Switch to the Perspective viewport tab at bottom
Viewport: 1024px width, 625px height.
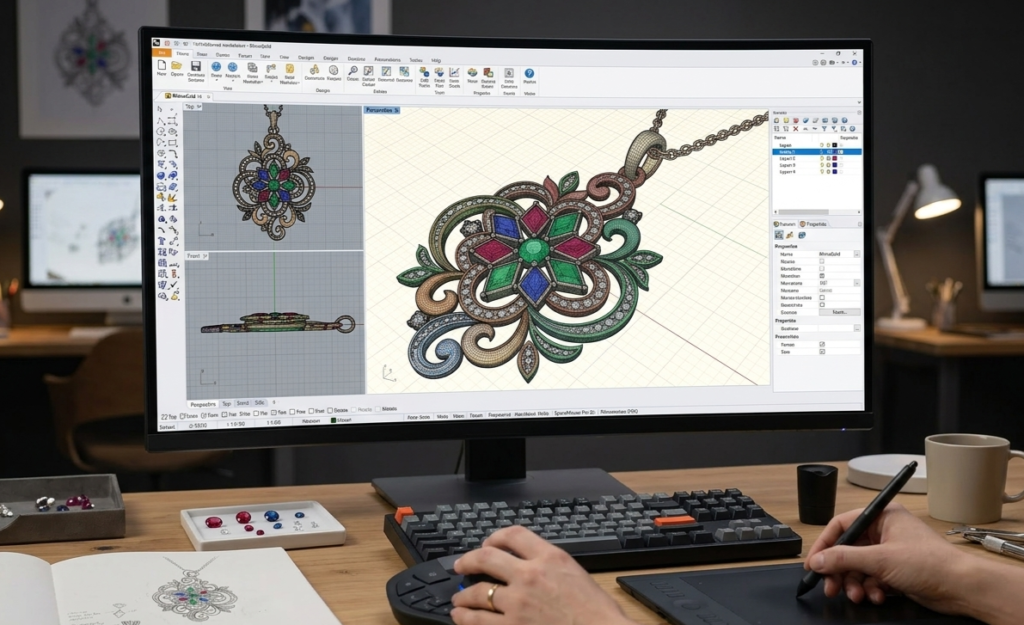[x=203, y=403]
